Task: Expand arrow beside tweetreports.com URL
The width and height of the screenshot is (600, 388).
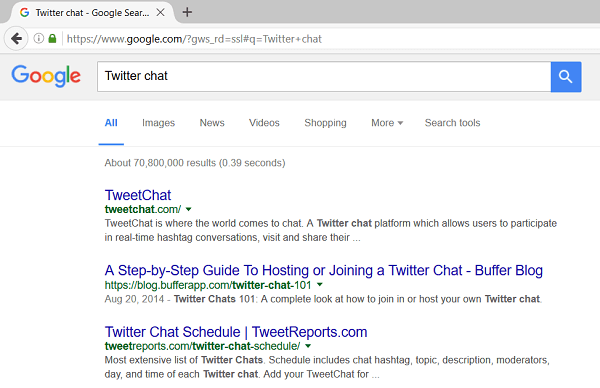Action: tap(308, 346)
